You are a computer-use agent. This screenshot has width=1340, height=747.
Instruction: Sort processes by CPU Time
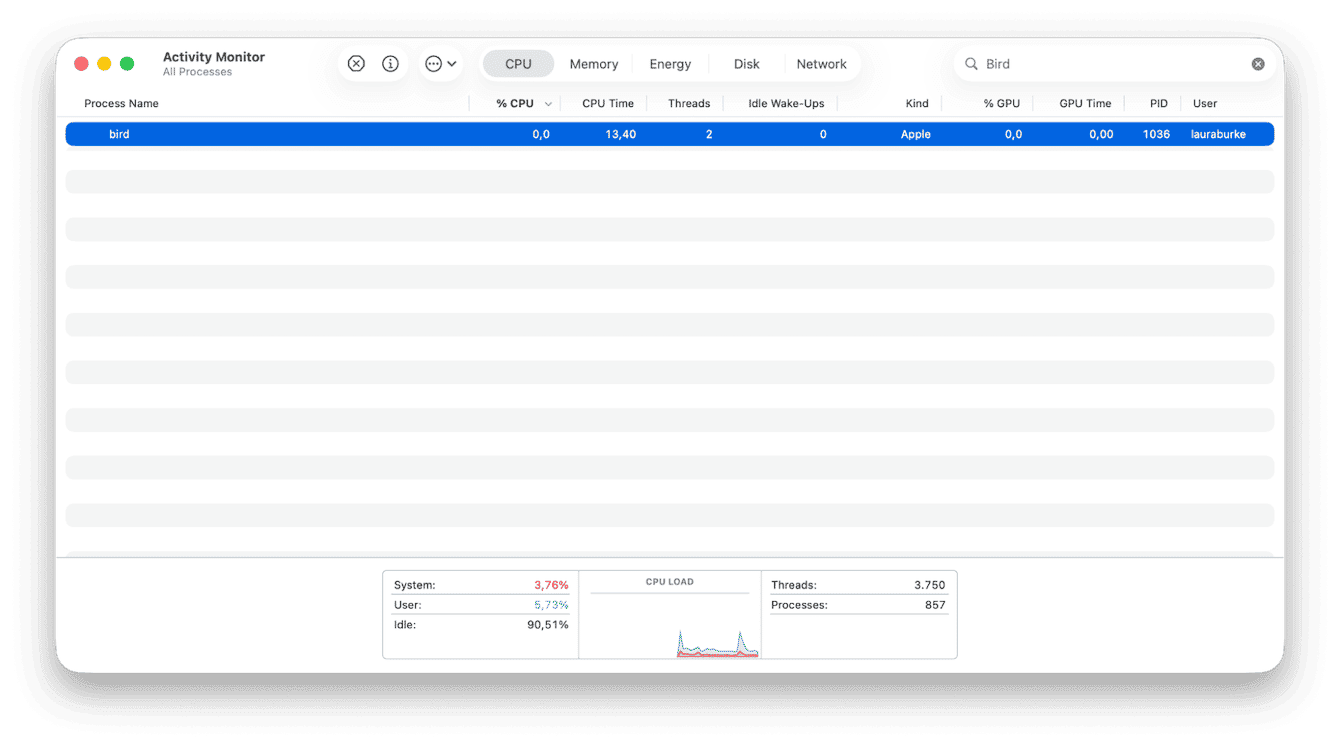click(x=607, y=103)
